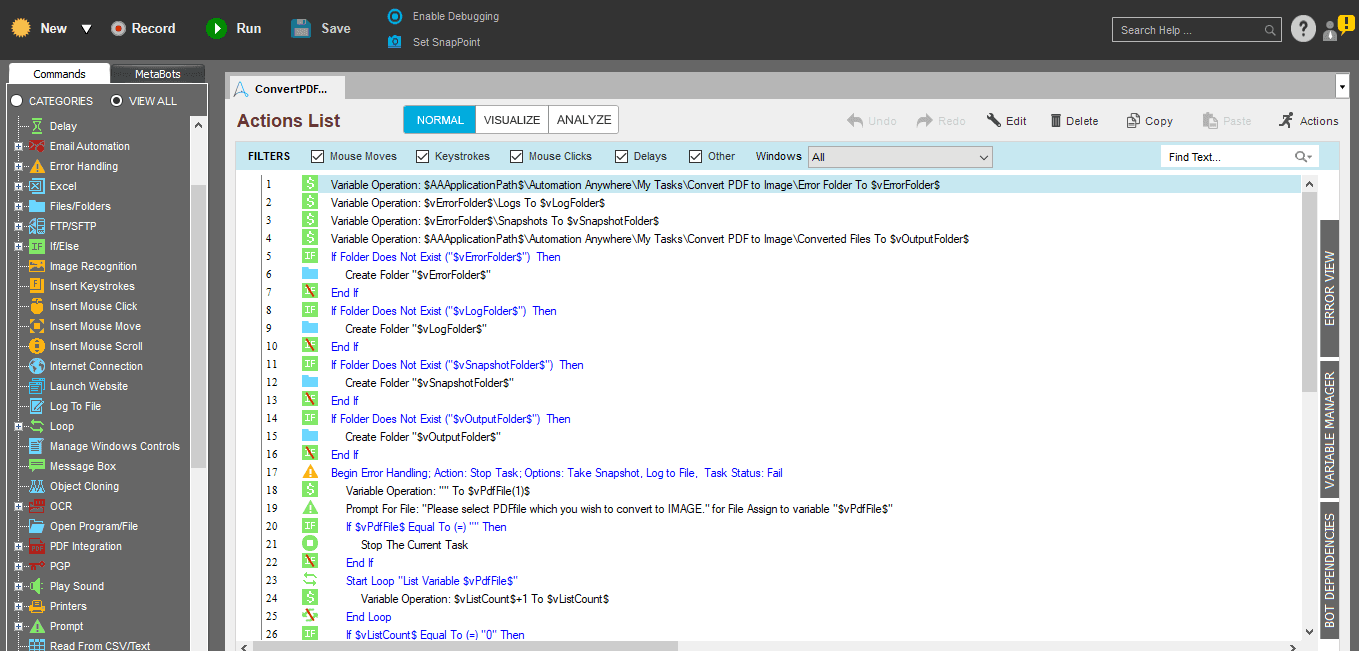Open the task tab list dropdown arrow

1342,86
